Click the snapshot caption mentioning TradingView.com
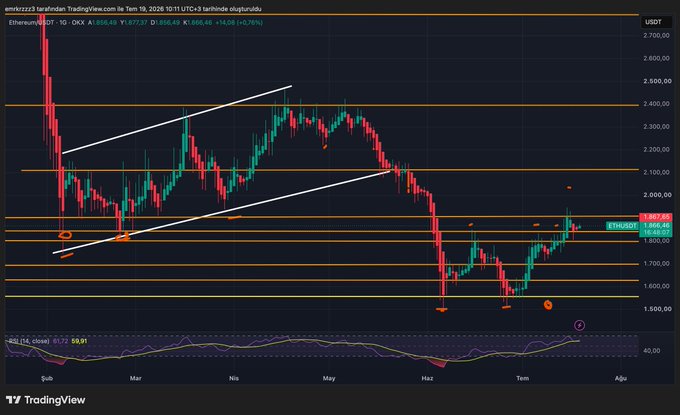The width and height of the screenshot is (680, 415). click(x=133, y=9)
